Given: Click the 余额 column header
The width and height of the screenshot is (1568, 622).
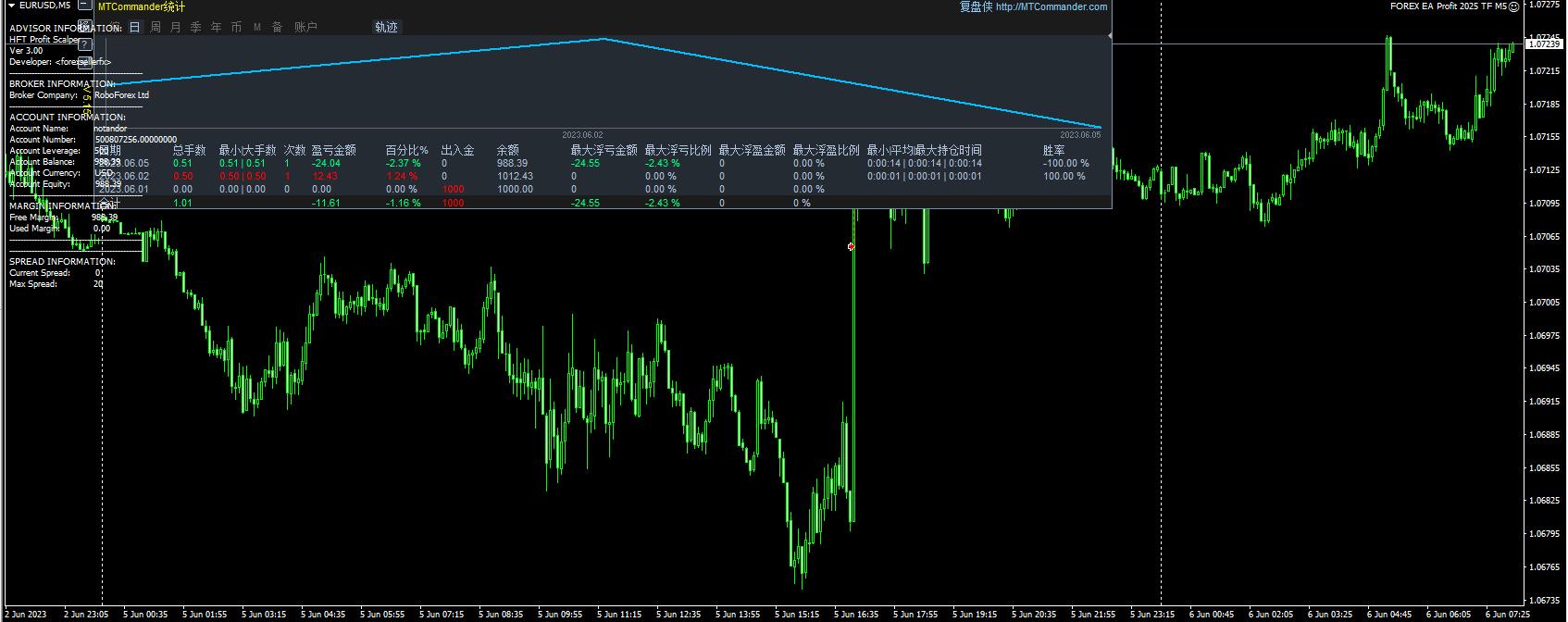Looking at the screenshot, I should (x=508, y=150).
